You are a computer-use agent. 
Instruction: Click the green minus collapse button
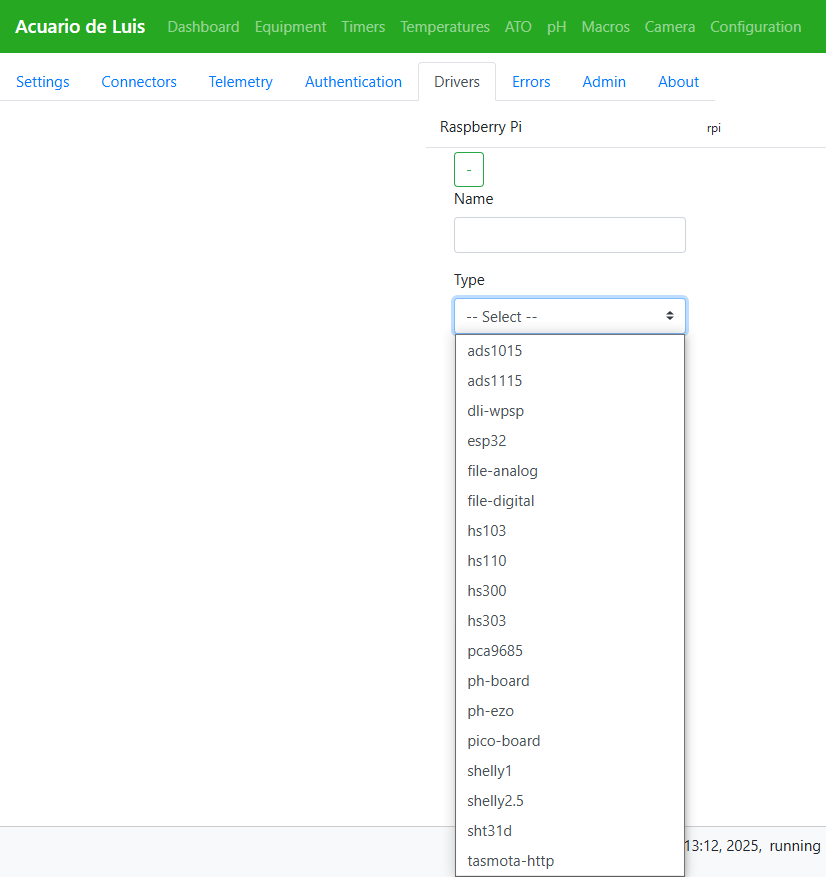[469, 169]
